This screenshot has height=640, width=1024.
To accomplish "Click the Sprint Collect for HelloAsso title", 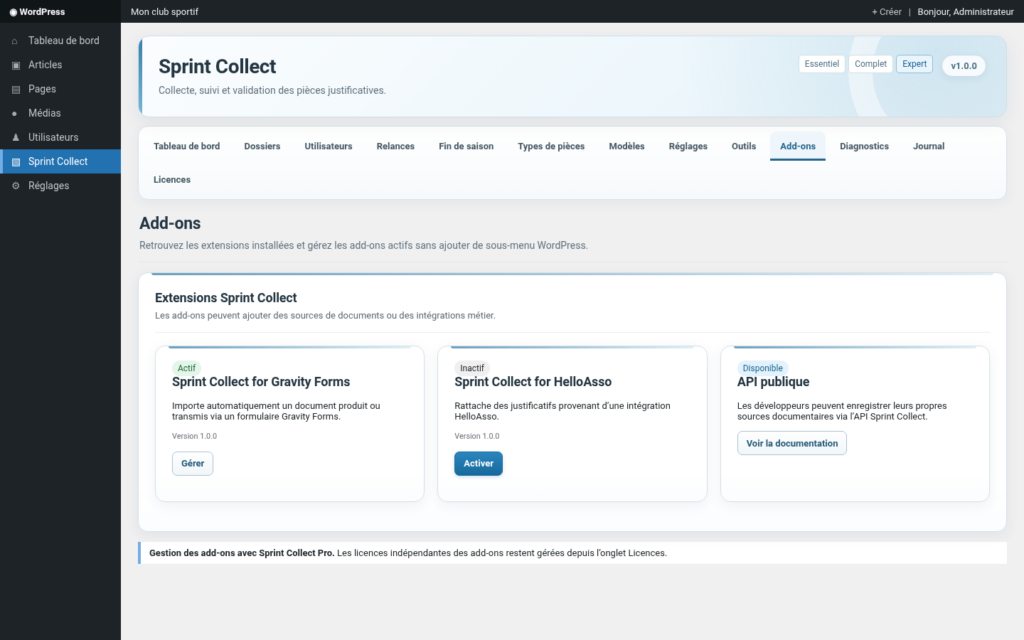I will click(533, 382).
